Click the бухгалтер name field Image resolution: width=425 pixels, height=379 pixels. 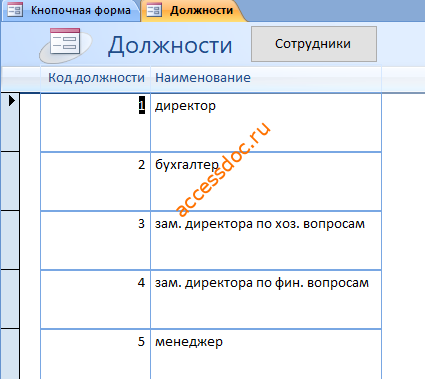coord(266,181)
